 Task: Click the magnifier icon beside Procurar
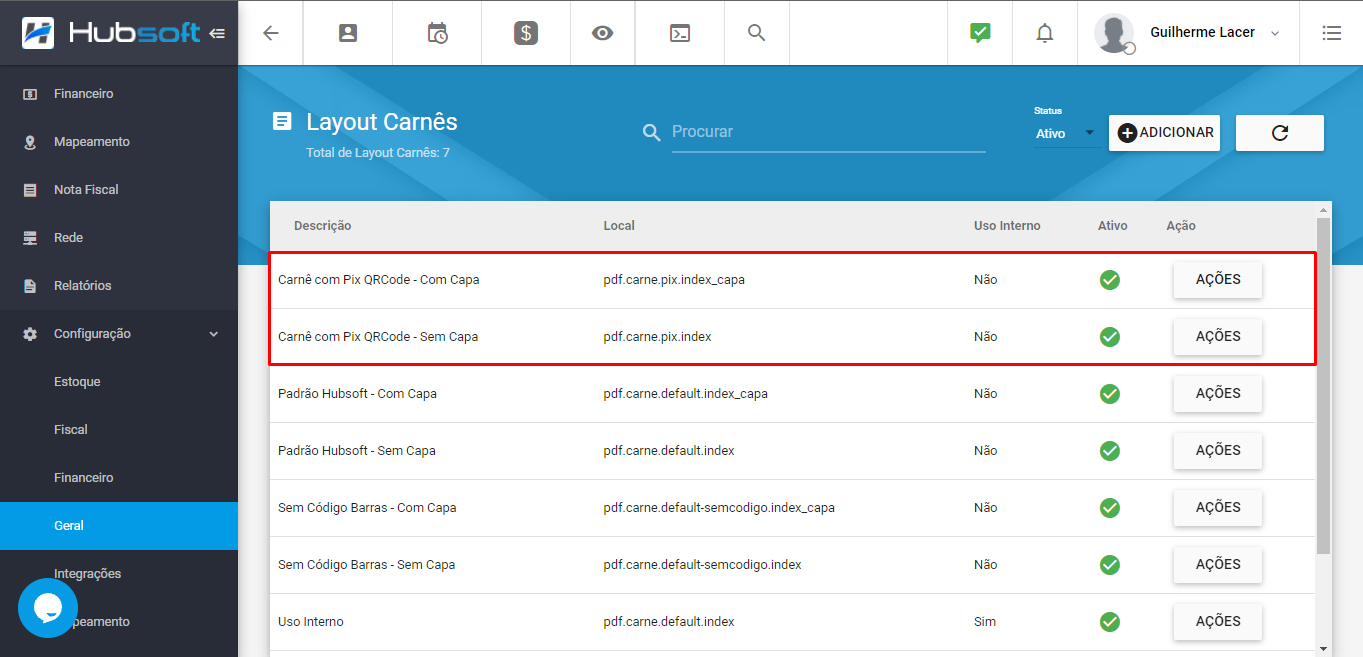pyautogui.click(x=652, y=133)
